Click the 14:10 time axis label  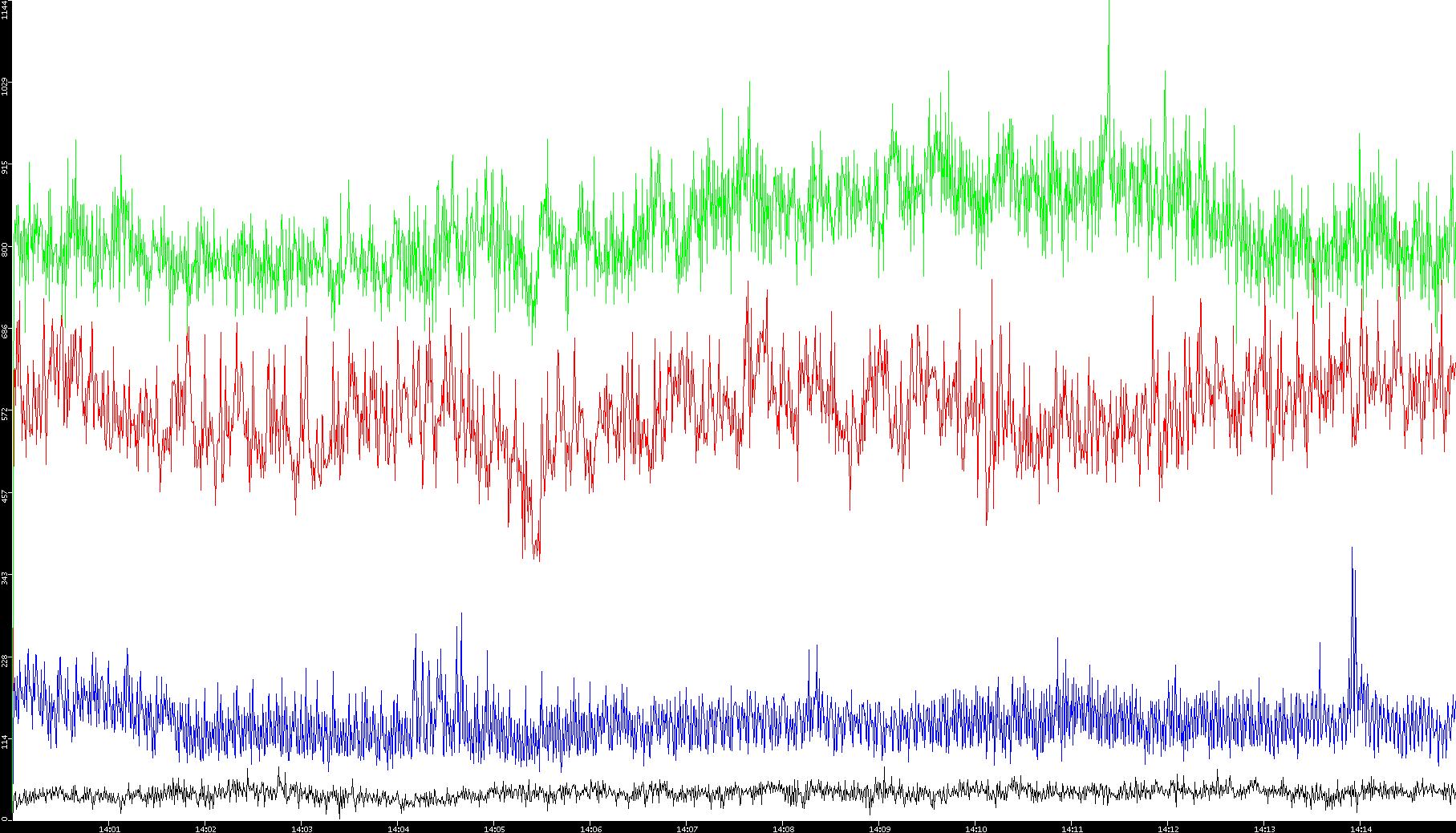(975, 829)
